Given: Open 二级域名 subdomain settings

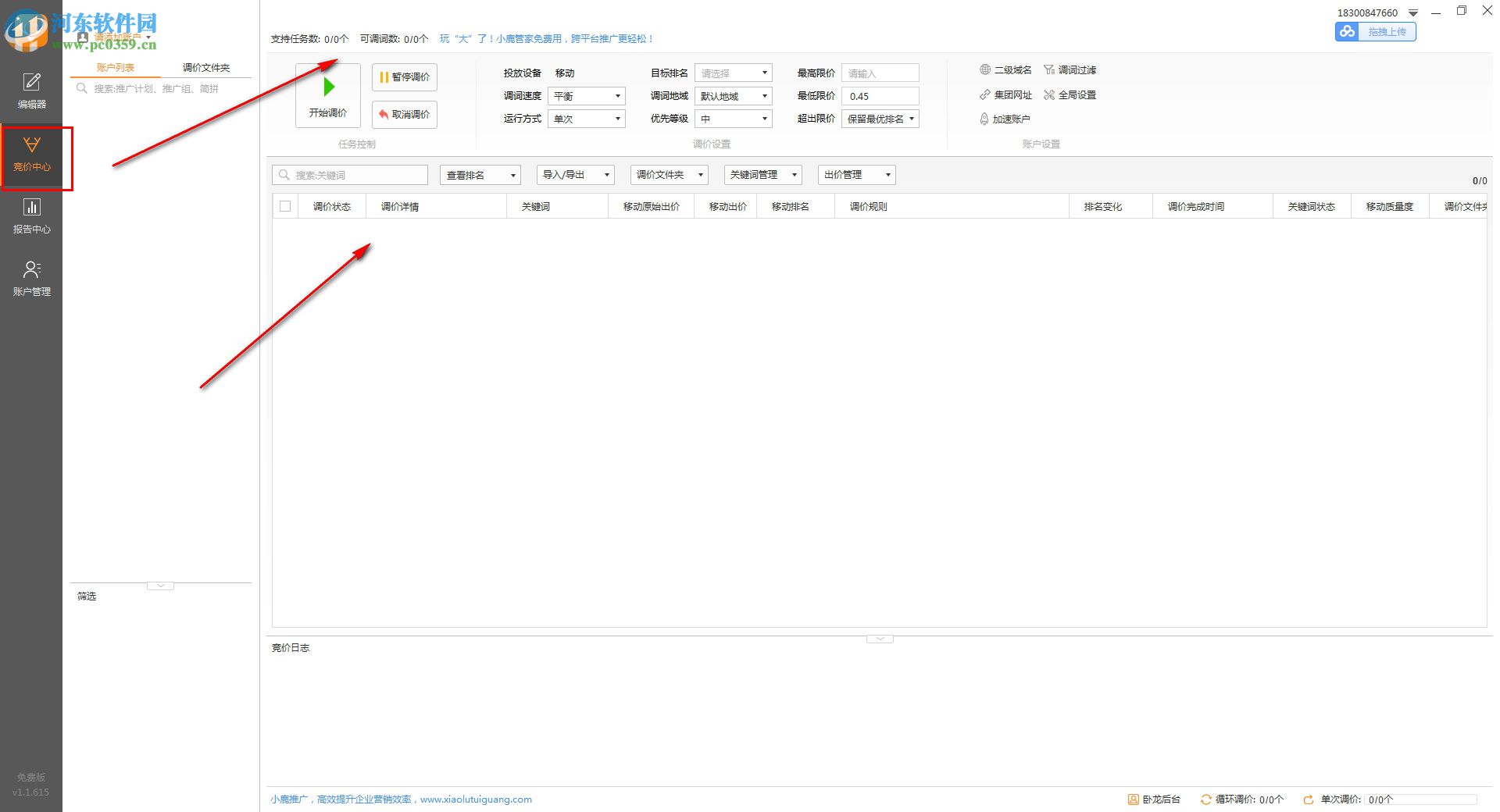Looking at the screenshot, I should [1005, 70].
